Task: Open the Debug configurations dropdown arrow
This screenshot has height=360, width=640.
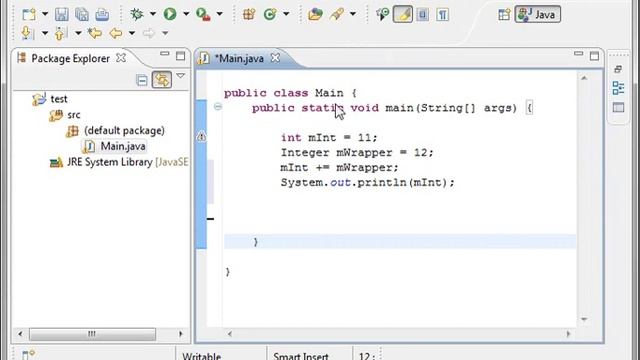Action: 153,14
